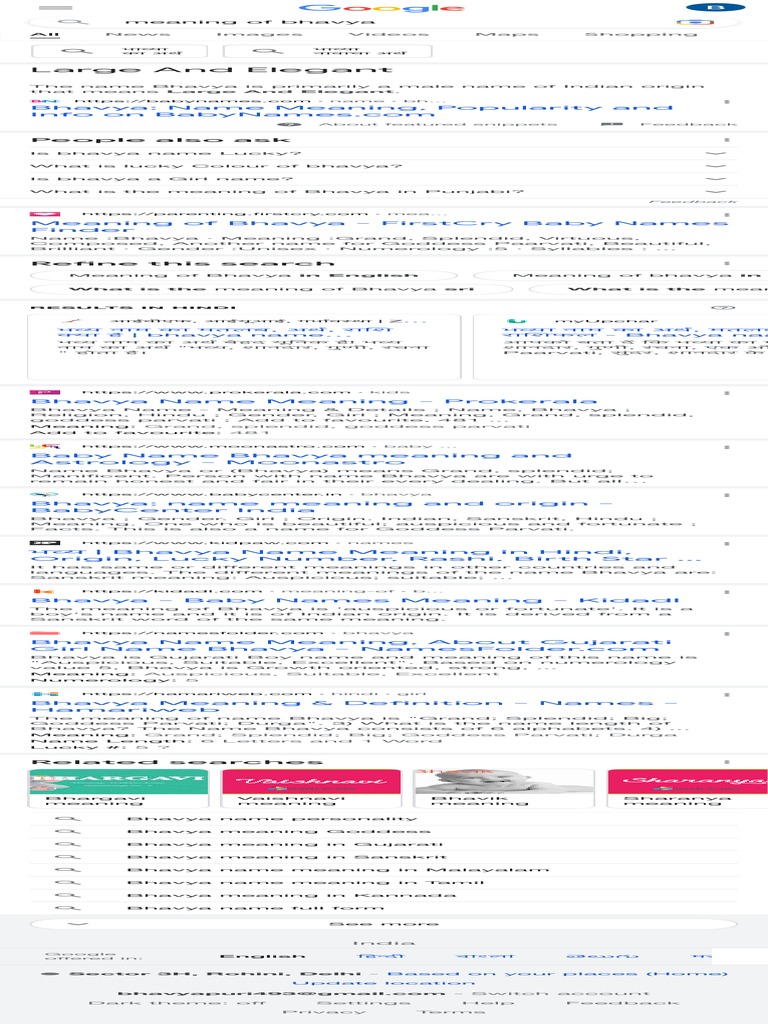Open the three-dot menu for the HamariWeb result

[x=726, y=694]
